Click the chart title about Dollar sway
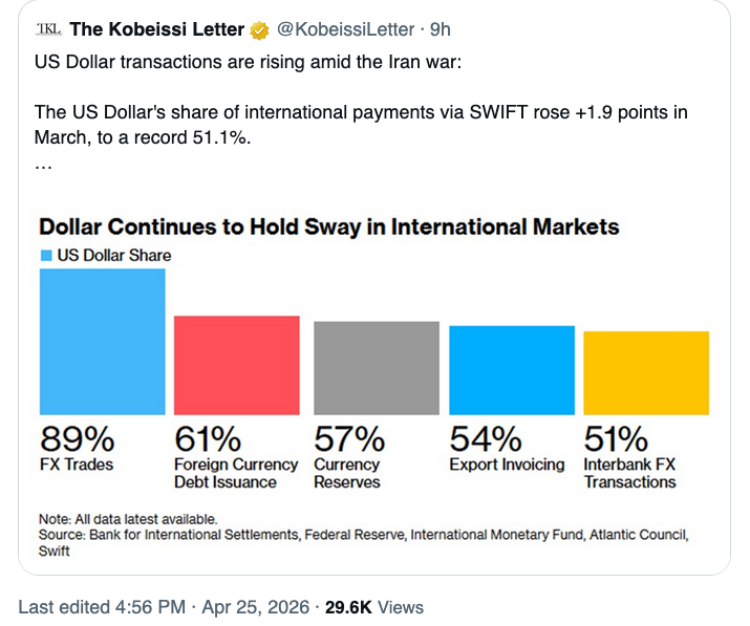Viewport: 750px width, 626px height. coord(329,226)
